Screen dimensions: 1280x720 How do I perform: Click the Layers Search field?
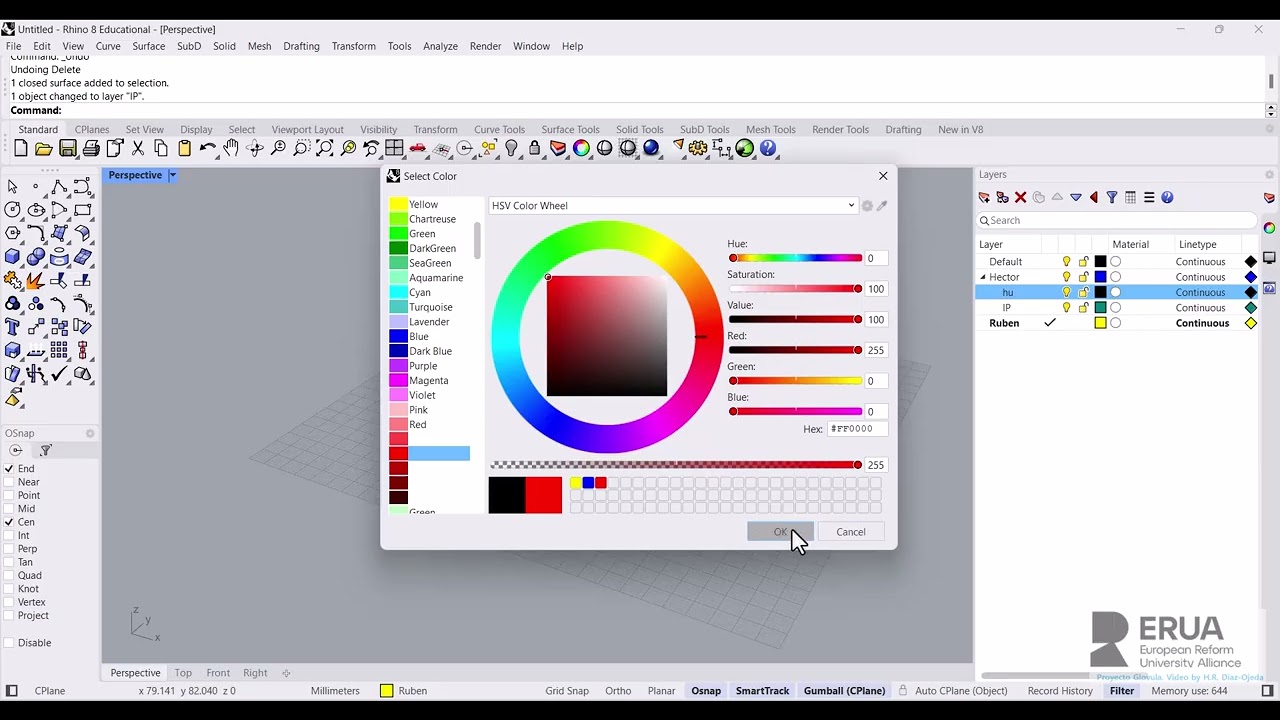[x=1117, y=221]
